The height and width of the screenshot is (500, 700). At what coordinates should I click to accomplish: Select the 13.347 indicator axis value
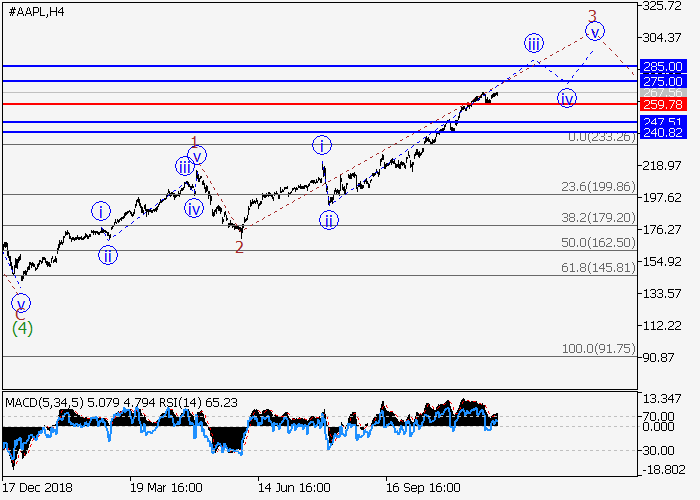click(662, 398)
